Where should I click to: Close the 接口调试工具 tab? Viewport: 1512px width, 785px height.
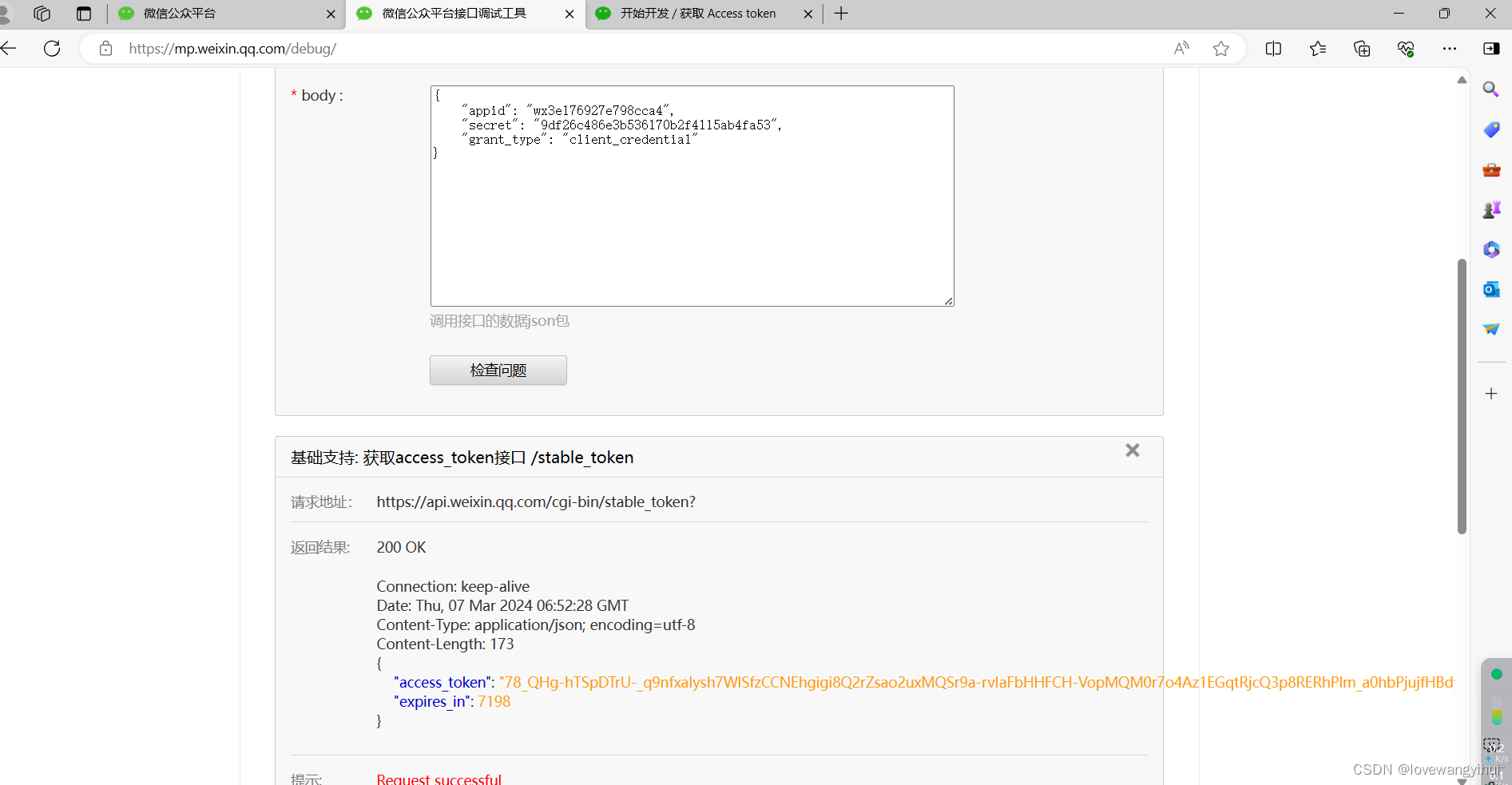click(x=569, y=14)
